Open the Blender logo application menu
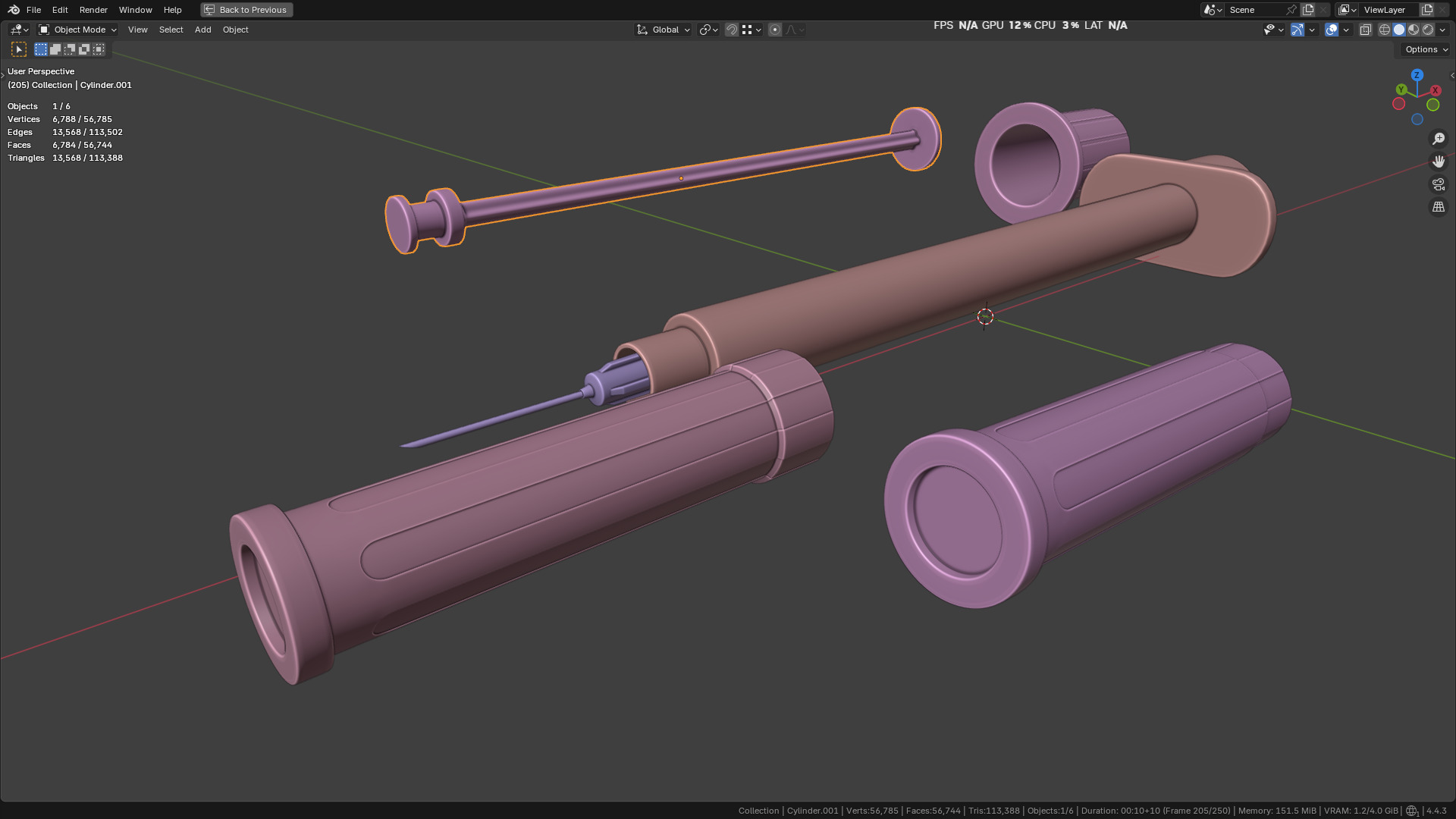The width and height of the screenshot is (1456, 819). [14, 10]
